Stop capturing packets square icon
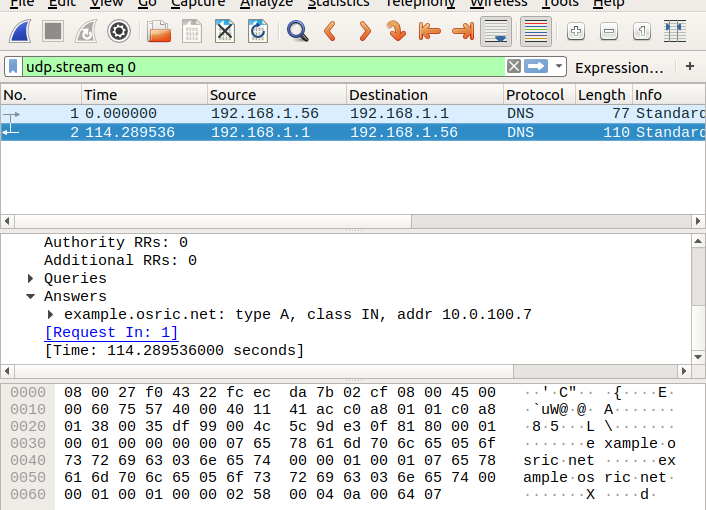The height and width of the screenshot is (510, 706). (x=53, y=32)
